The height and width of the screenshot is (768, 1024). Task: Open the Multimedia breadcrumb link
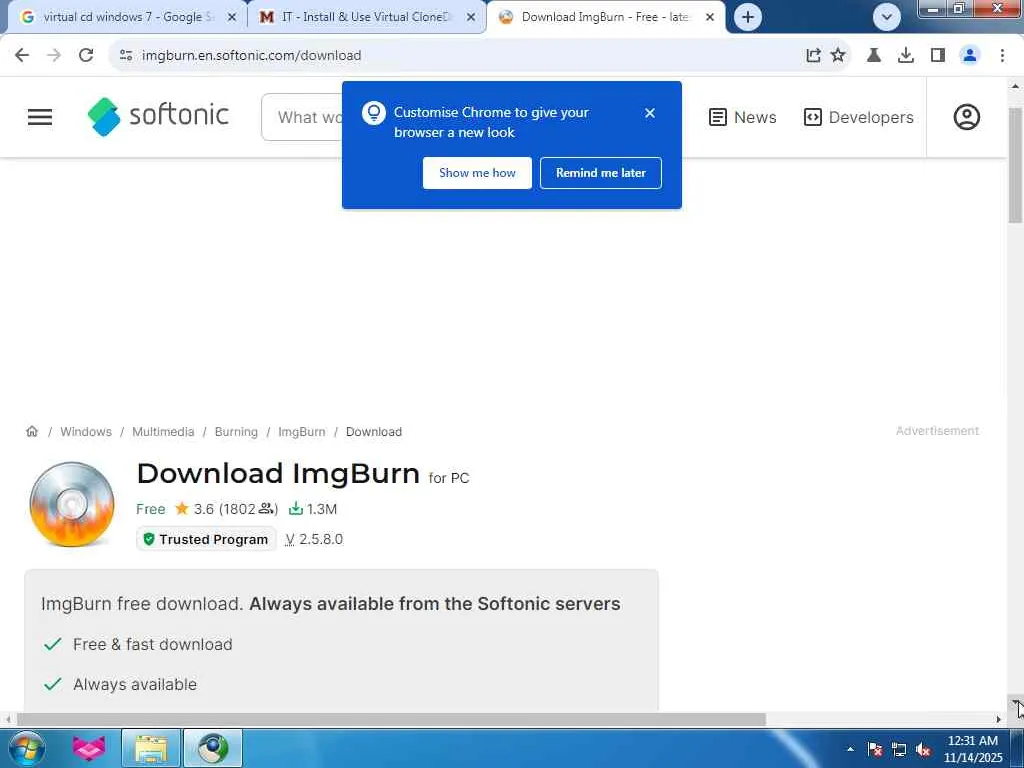163,432
